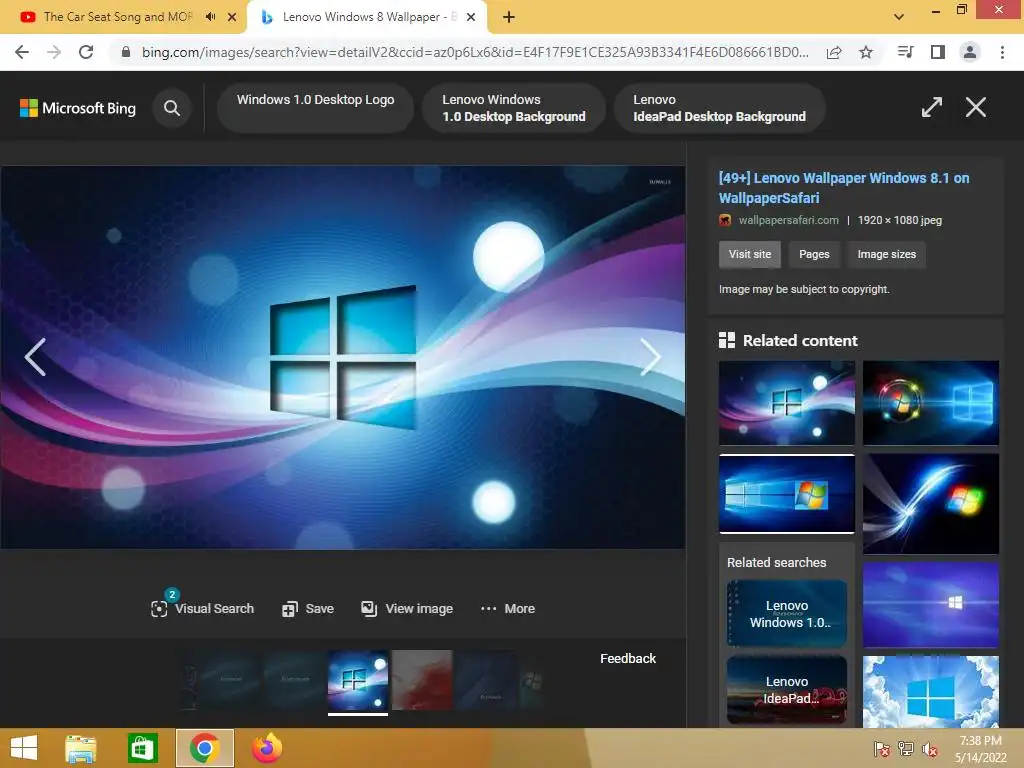The width and height of the screenshot is (1024, 768).
Task: Open Chrome three-dot menu
Action: coord(1002,52)
